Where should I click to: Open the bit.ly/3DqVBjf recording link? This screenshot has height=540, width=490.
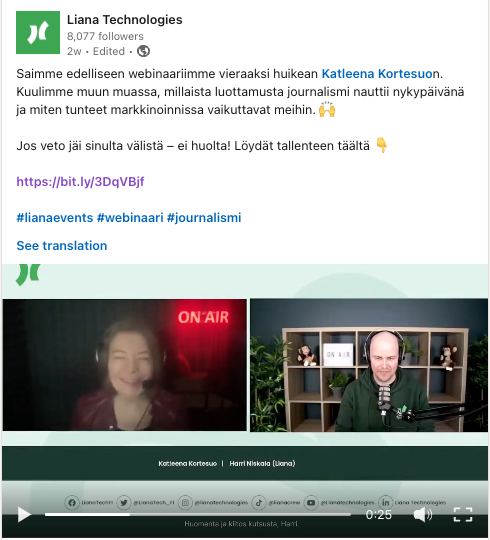[80, 181]
